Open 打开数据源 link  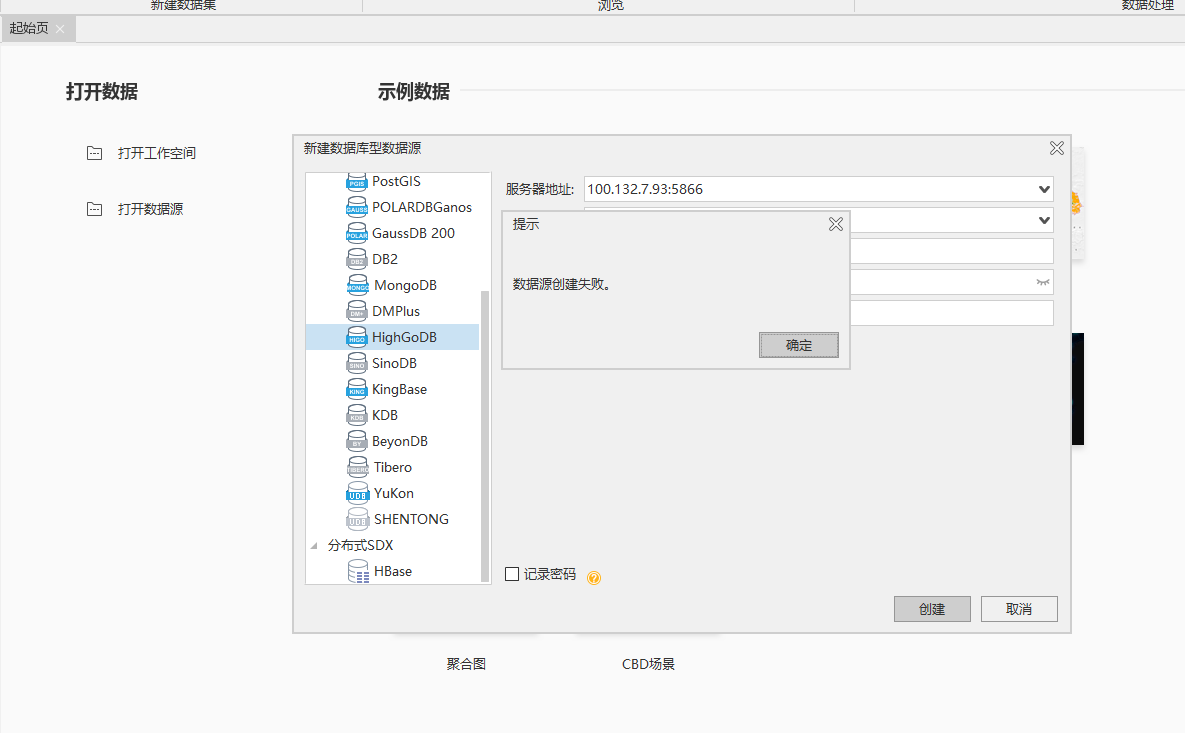pos(150,209)
